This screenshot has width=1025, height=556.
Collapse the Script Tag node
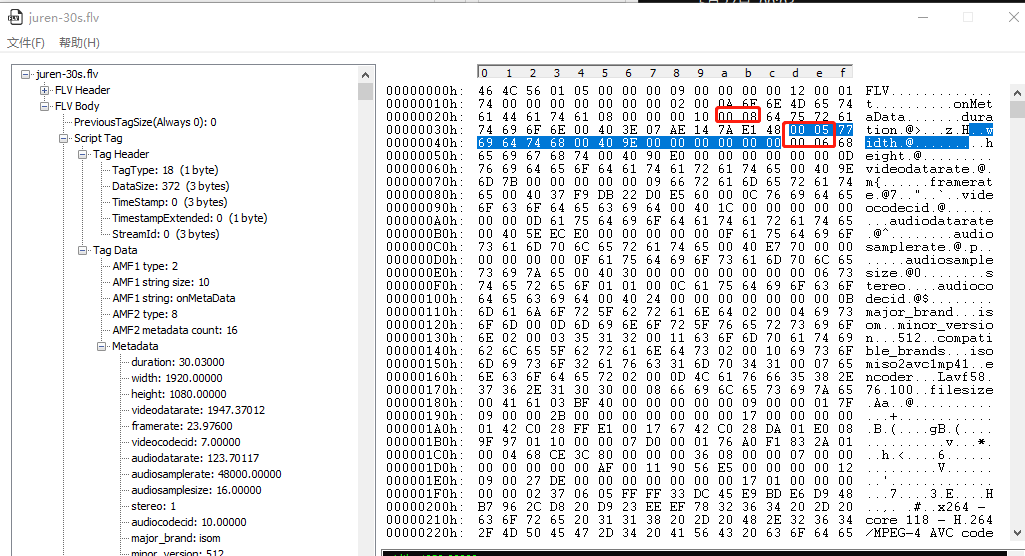(x=63, y=139)
